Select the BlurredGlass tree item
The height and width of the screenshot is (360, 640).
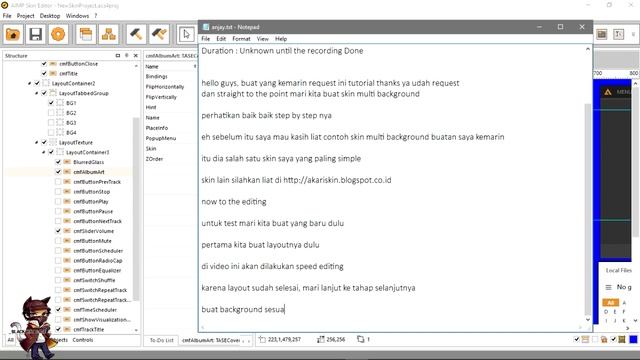click(89, 162)
